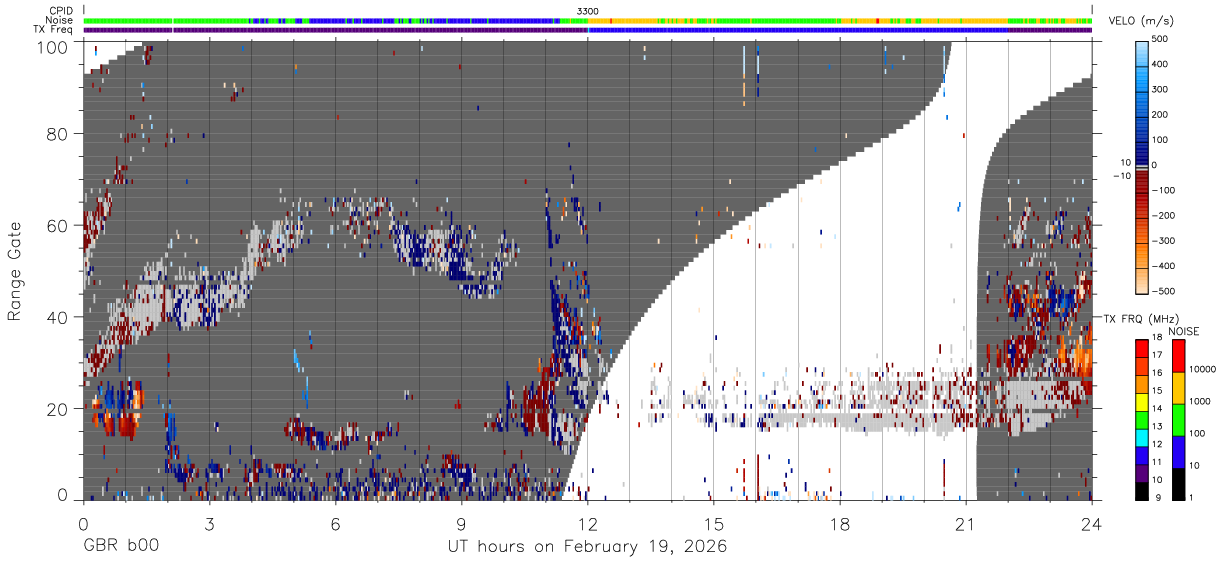Click the -10 label on velocity scale
The width and height of the screenshot is (1228, 567).
(x=1121, y=175)
